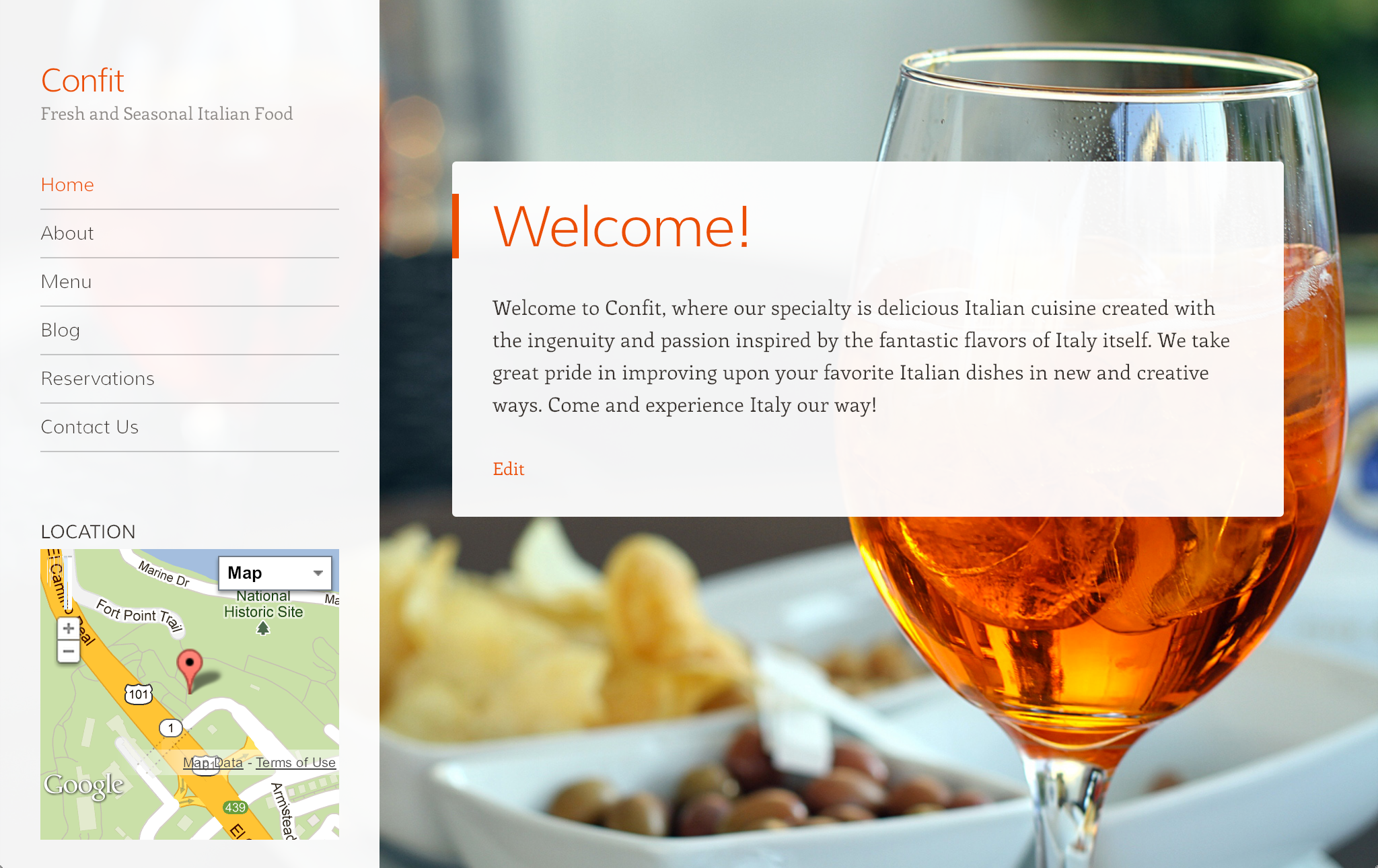Click the zoom out button on map
Screen dimensions: 1378x868
(67, 653)
